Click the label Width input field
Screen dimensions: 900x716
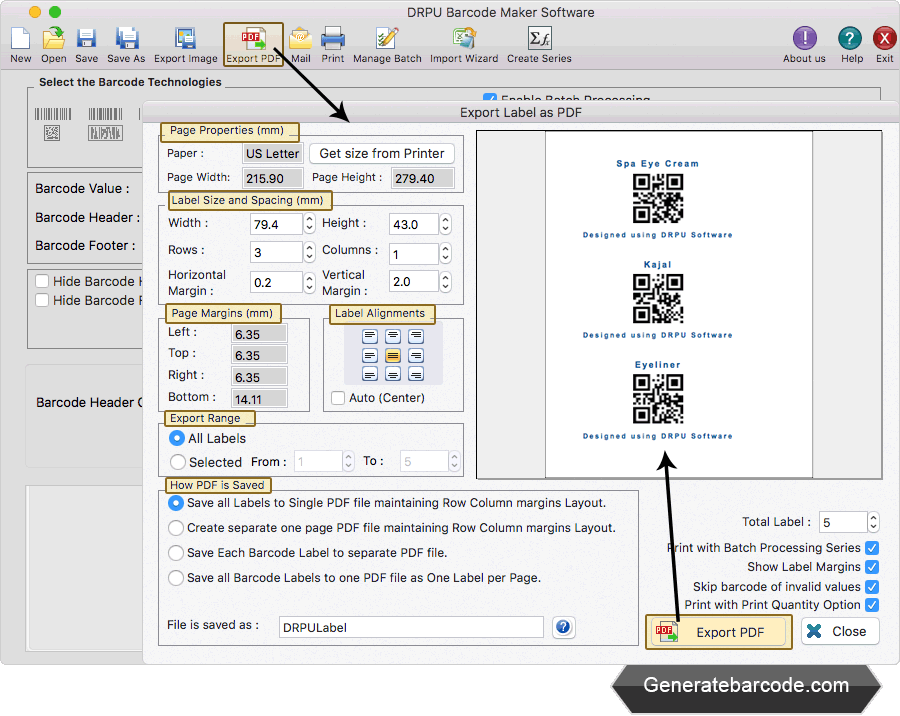point(276,224)
